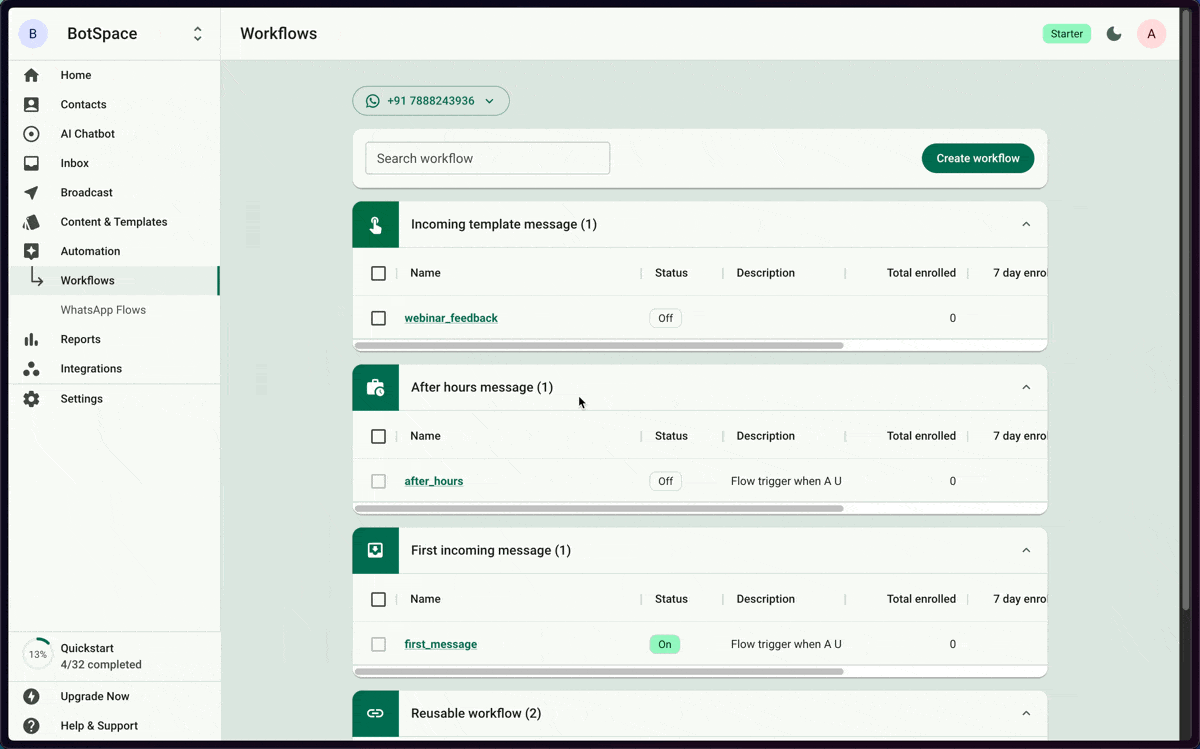Image resolution: width=1200 pixels, height=749 pixels.
Task: Open the user avatar A menu
Action: coord(1151,34)
